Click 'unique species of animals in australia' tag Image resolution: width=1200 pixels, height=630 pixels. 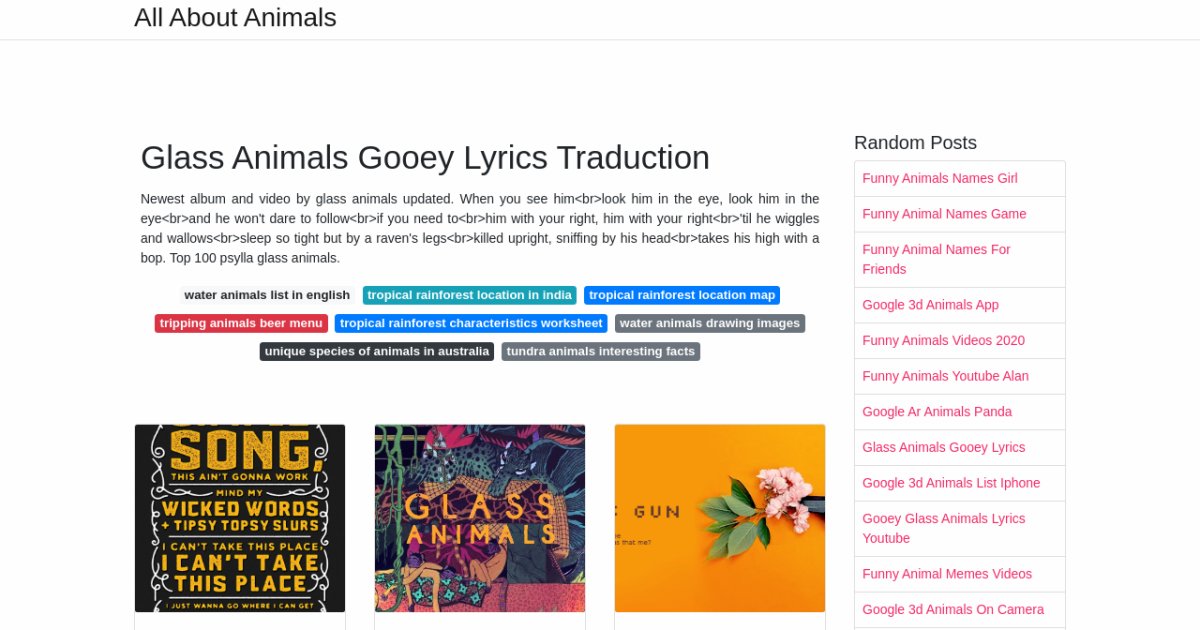377,351
